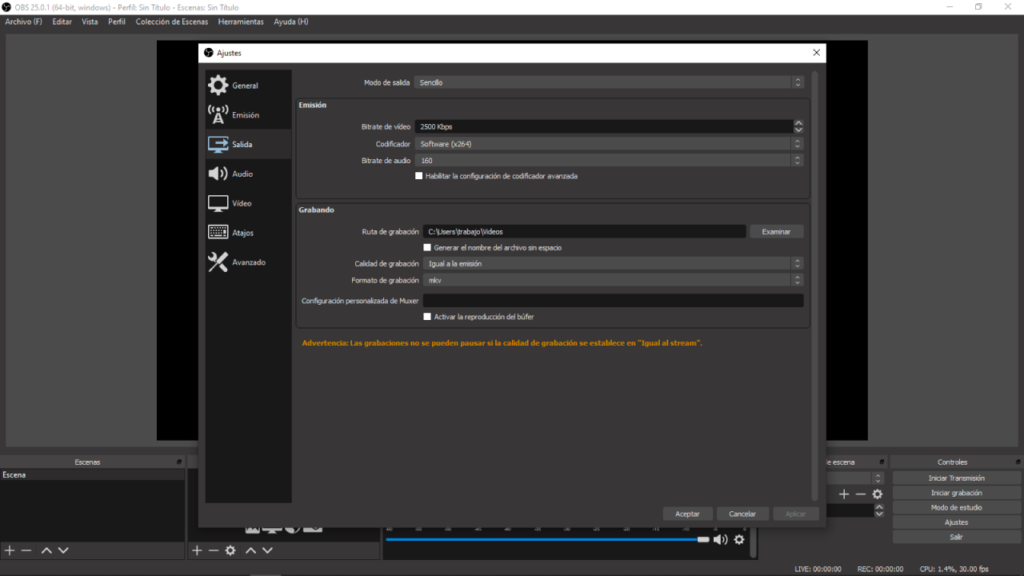This screenshot has height=576, width=1024.
Task: Click the Examinar browse button
Action: (x=776, y=232)
